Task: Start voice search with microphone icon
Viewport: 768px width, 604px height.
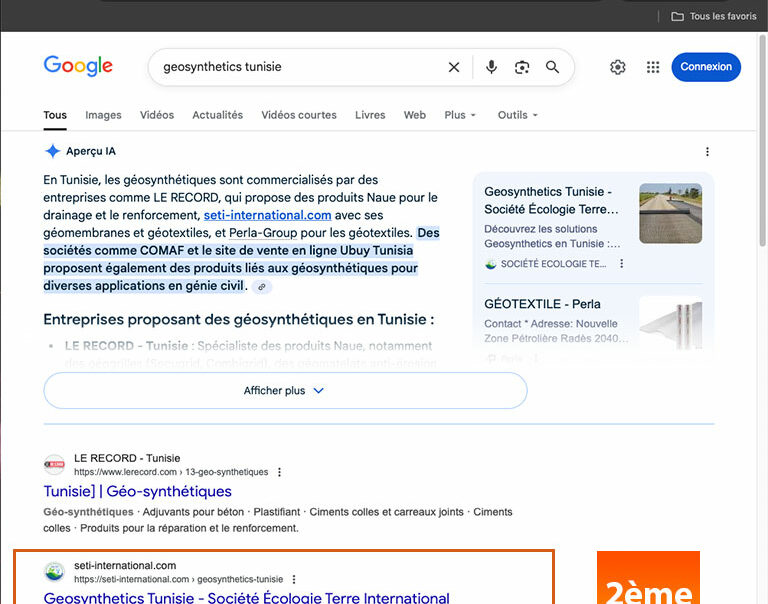Action: (491, 67)
